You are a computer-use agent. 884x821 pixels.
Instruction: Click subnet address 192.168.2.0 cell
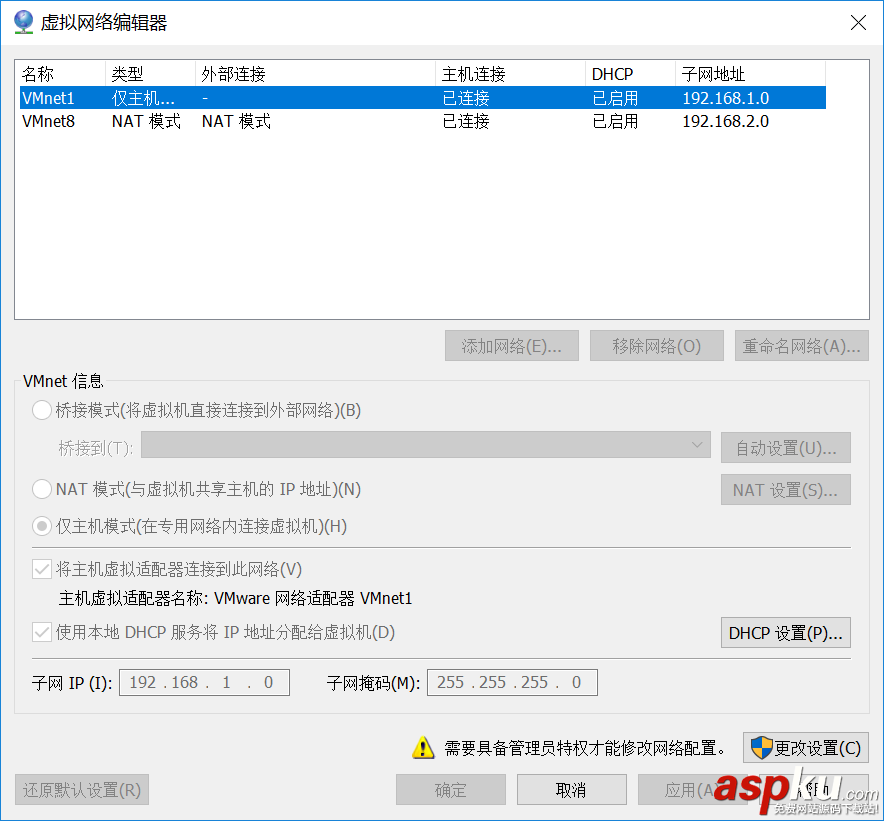click(x=726, y=121)
